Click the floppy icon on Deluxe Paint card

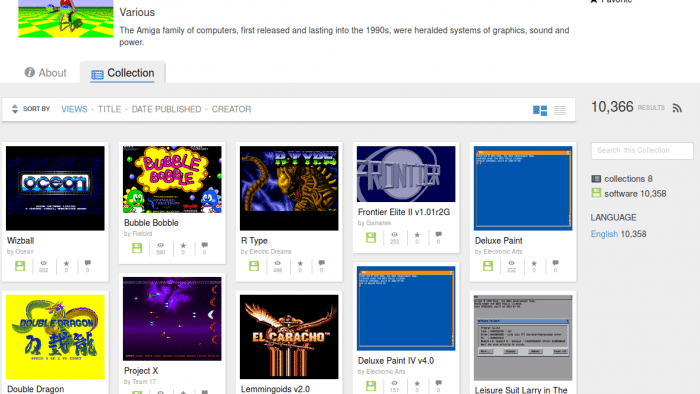click(488, 266)
